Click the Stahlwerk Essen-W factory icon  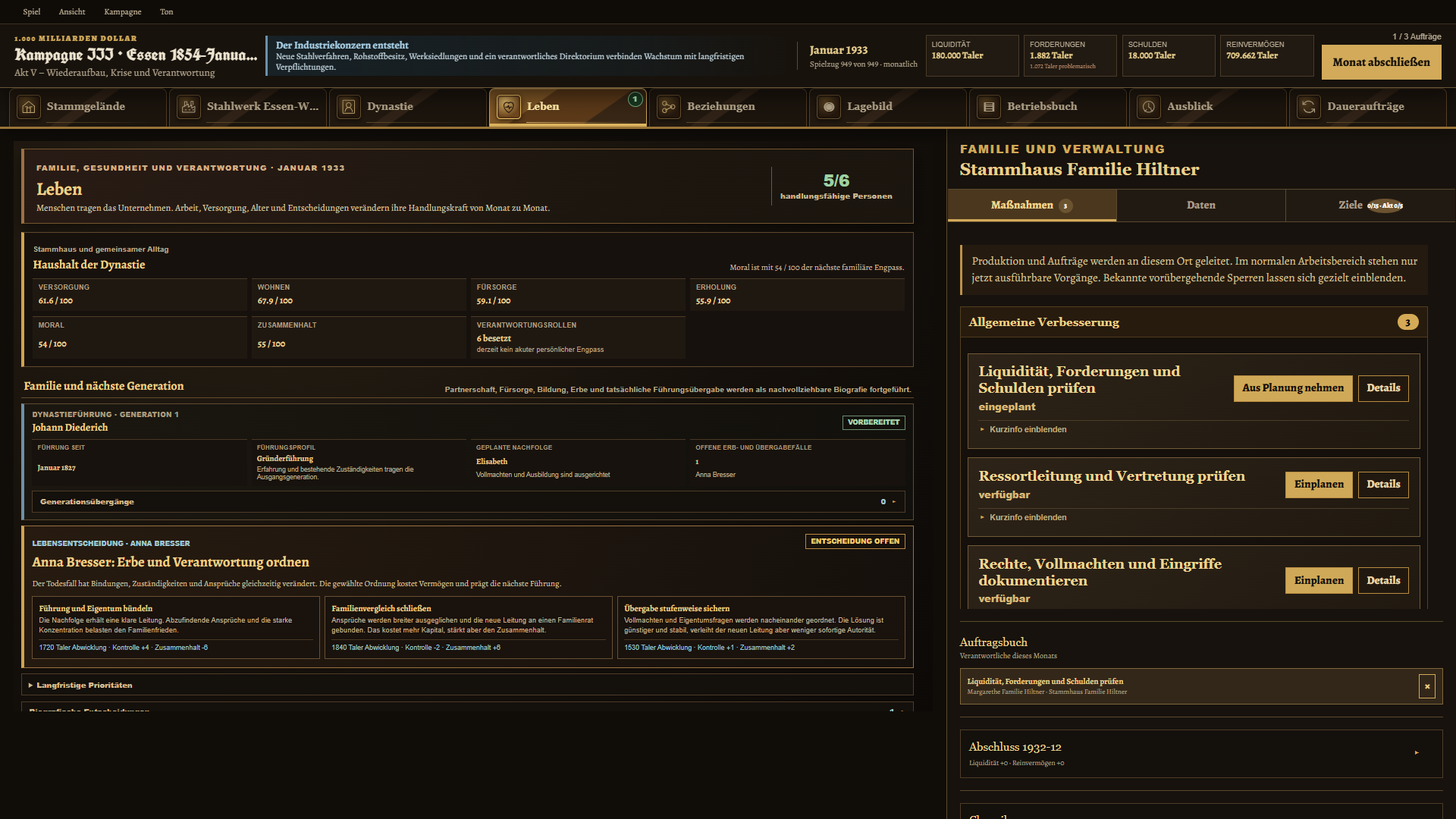click(x=189, y=107)
